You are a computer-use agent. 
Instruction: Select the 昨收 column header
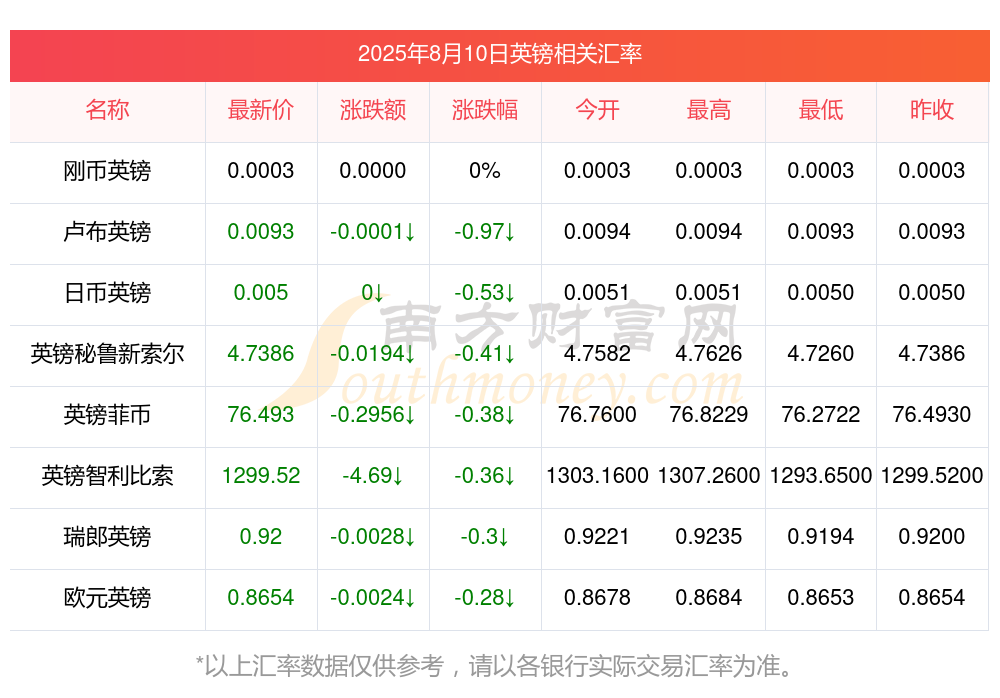[x=932, y=110]
